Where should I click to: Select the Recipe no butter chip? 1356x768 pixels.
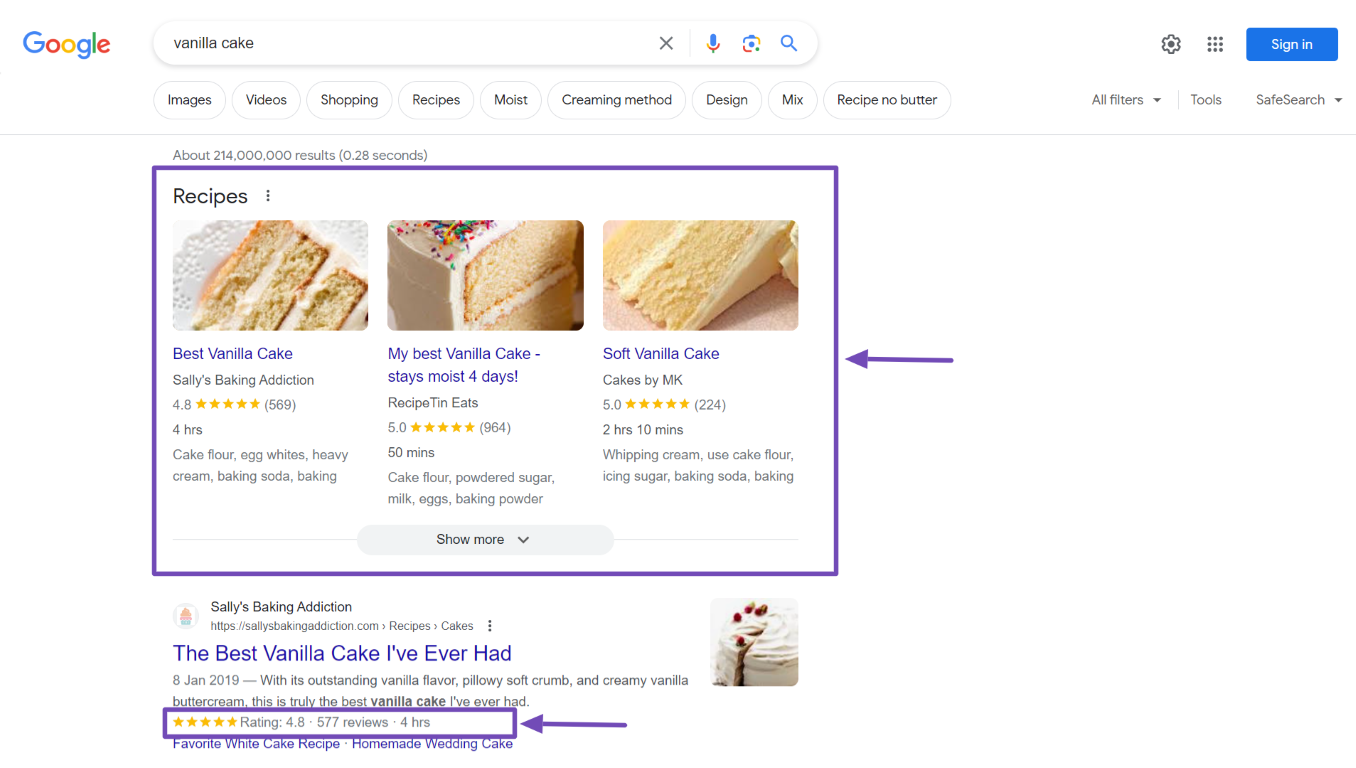click(x=887, y=100)
